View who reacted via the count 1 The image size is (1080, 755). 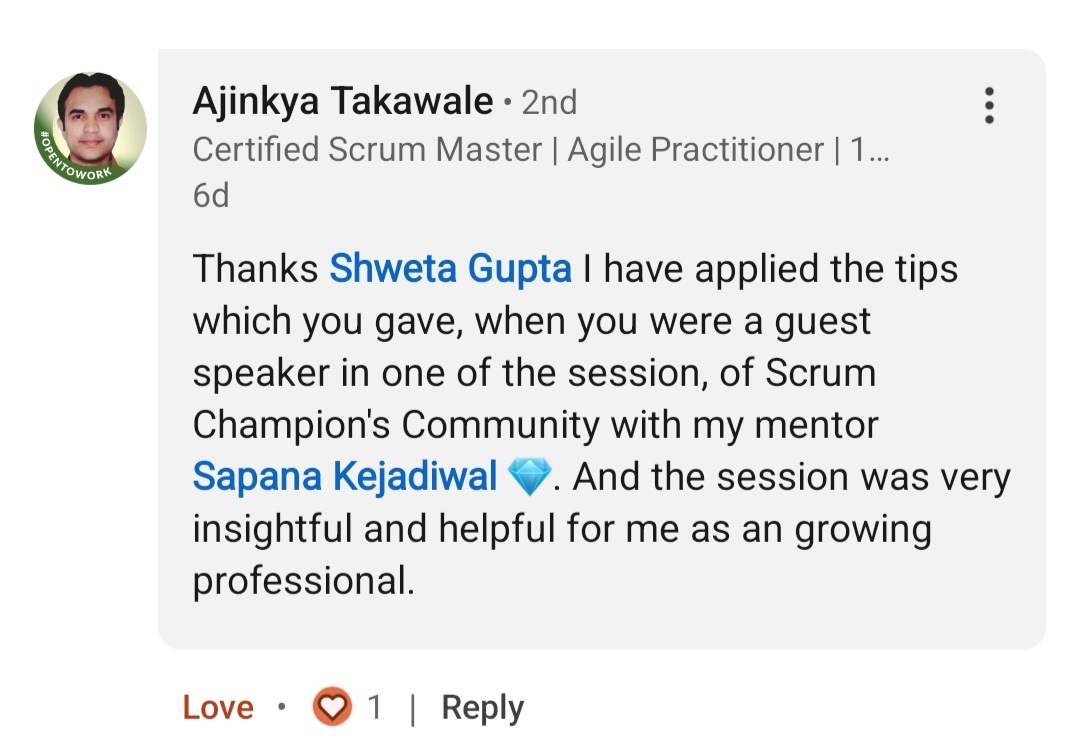[x=374, y=708]
